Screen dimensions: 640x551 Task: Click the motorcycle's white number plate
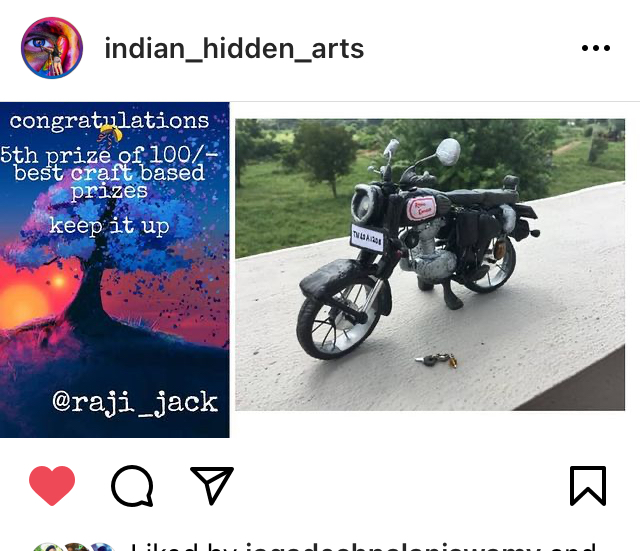click(367, 237)
